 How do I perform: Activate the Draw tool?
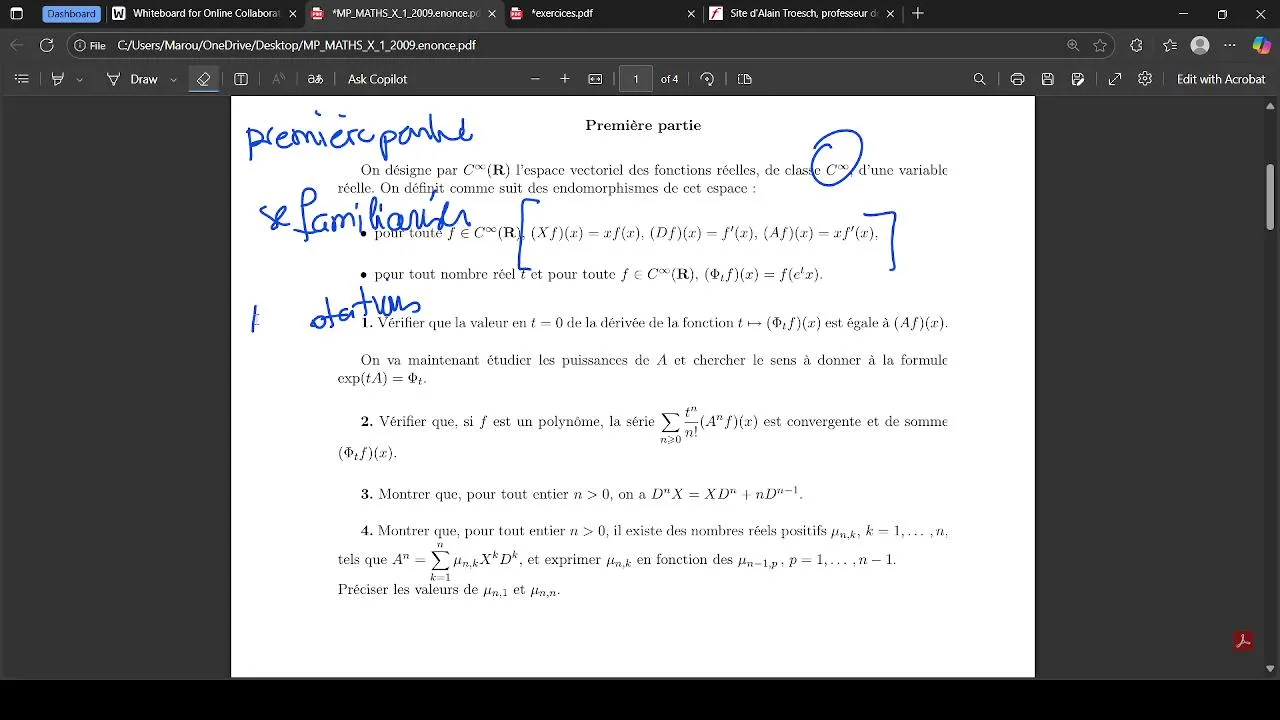(x=132, y=79)
